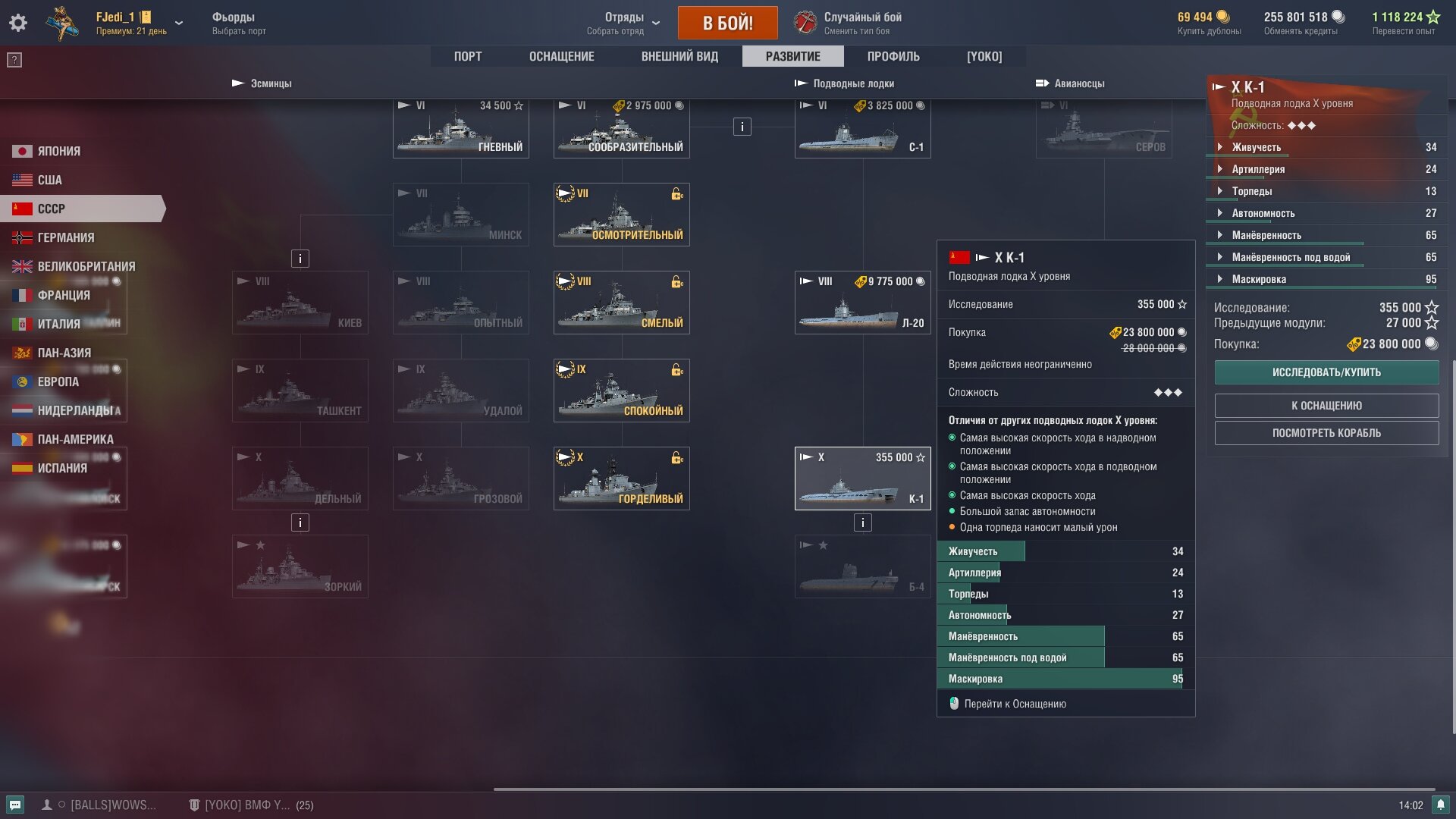
Task: Select the Япония nation filter
Action: point(58,151)
